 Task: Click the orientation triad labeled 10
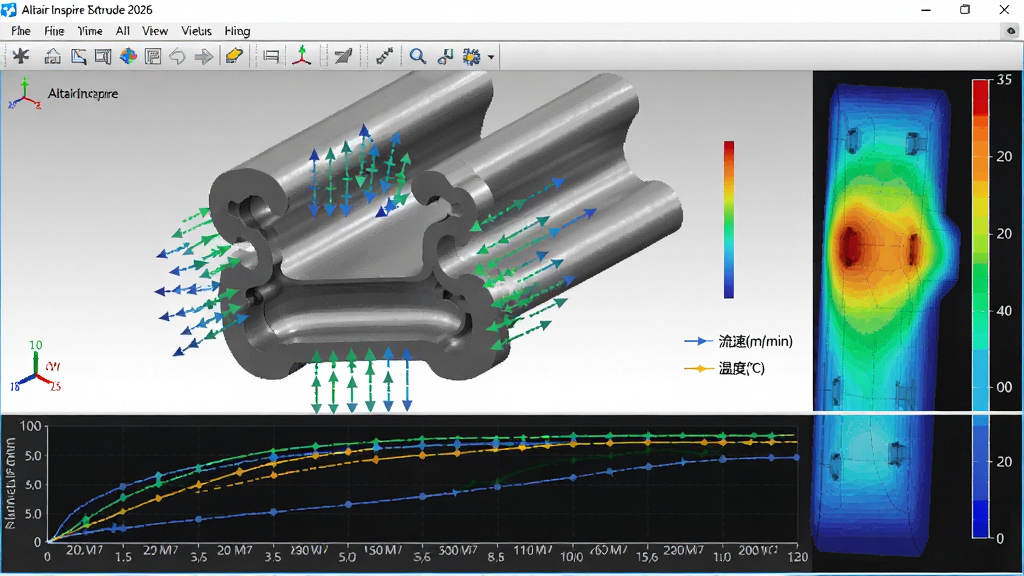point(35,367)
